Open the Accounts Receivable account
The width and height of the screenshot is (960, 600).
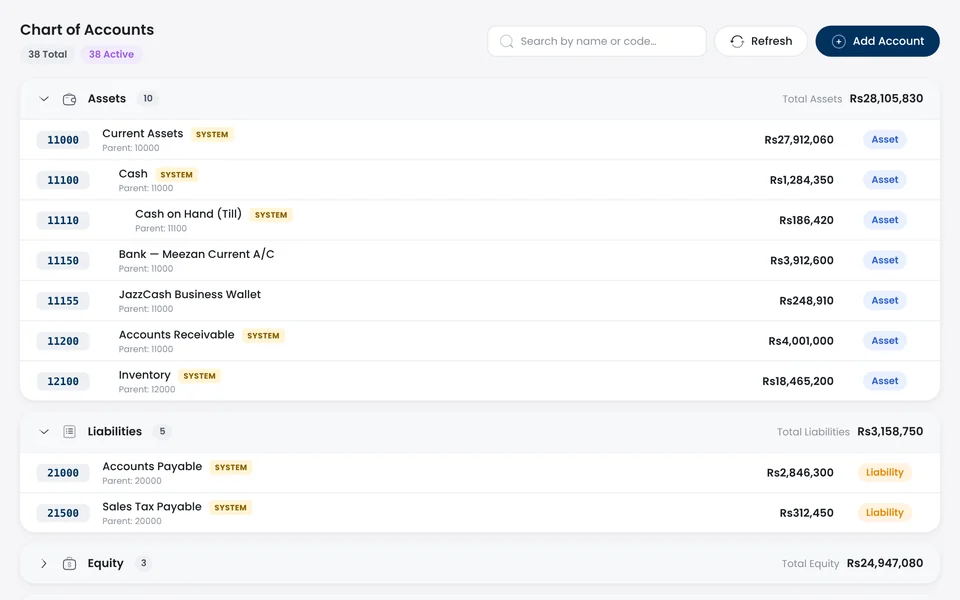pyautogui.click(x=480, y=341)
